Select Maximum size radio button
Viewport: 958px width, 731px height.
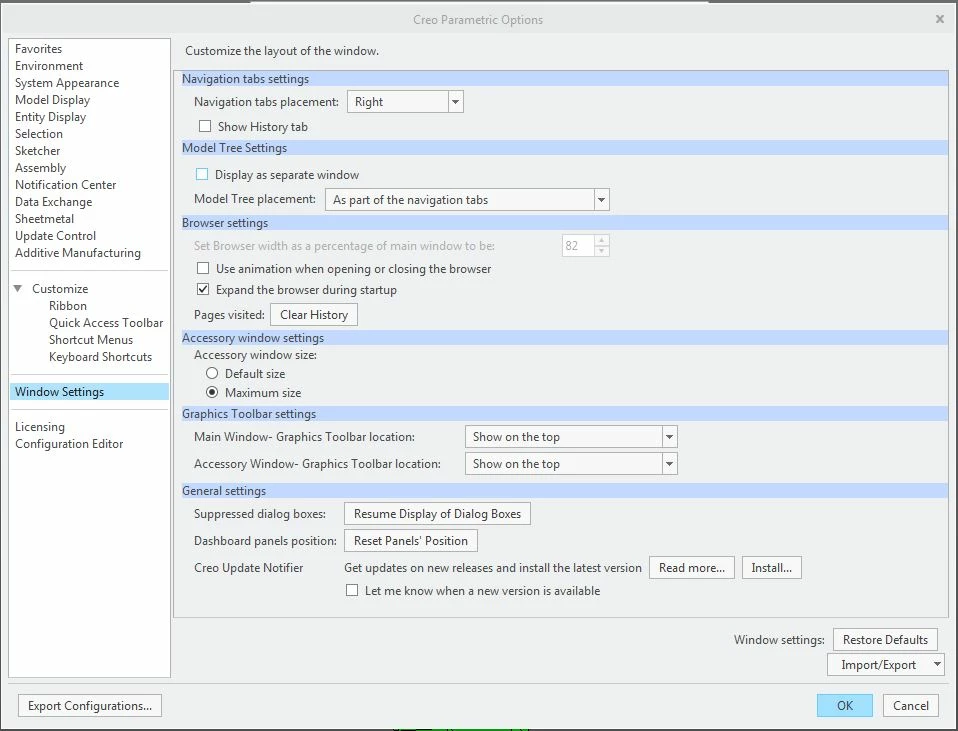(212, 392)
